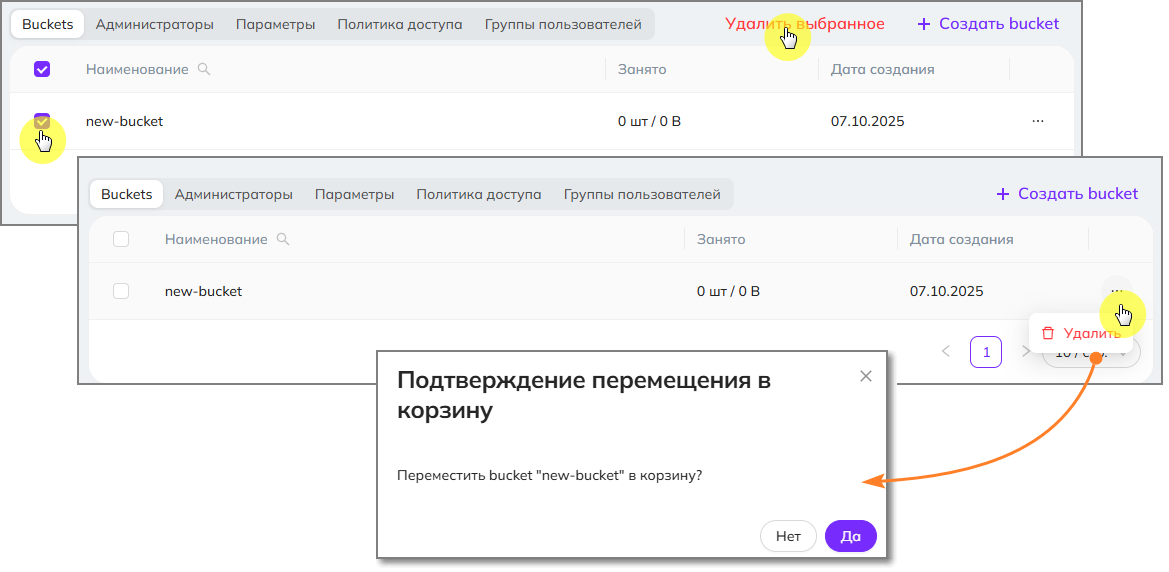Switch to Администраторы tab in top window
Screen dimensions: 1169x572
155,25
